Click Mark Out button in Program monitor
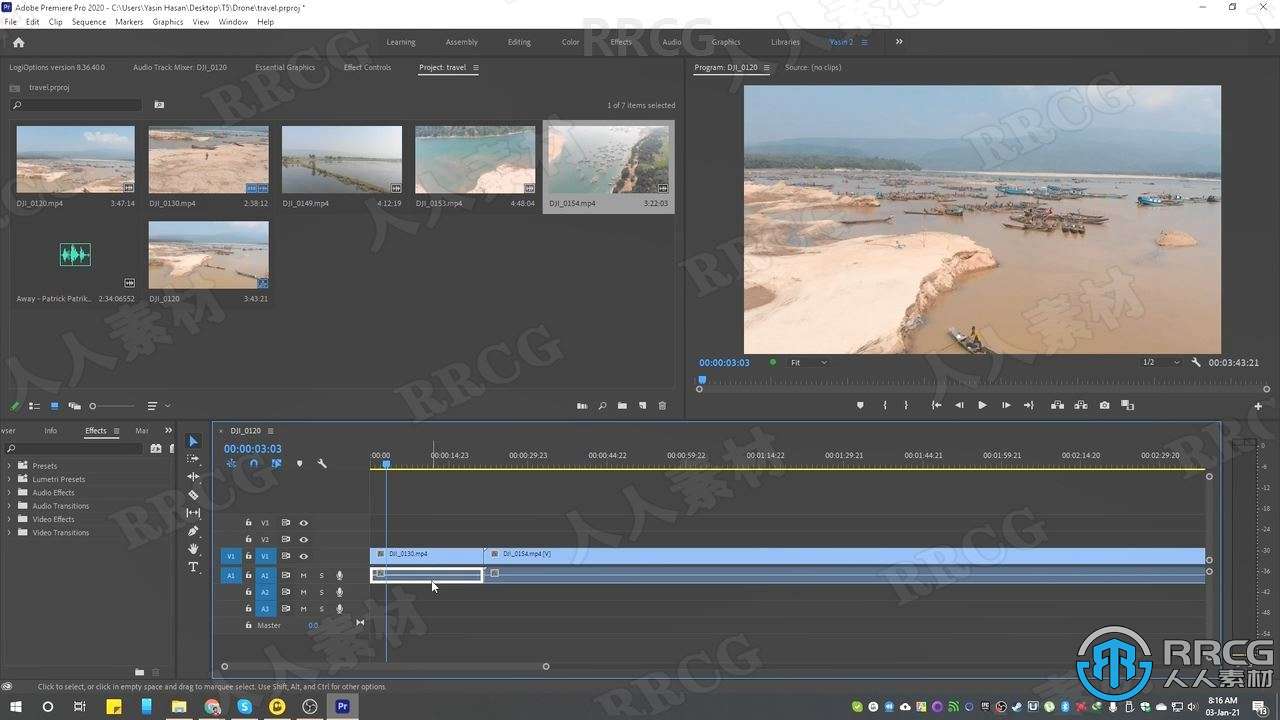The width and height of the screenshot is (1280, 720). click(x=906, y=405)
